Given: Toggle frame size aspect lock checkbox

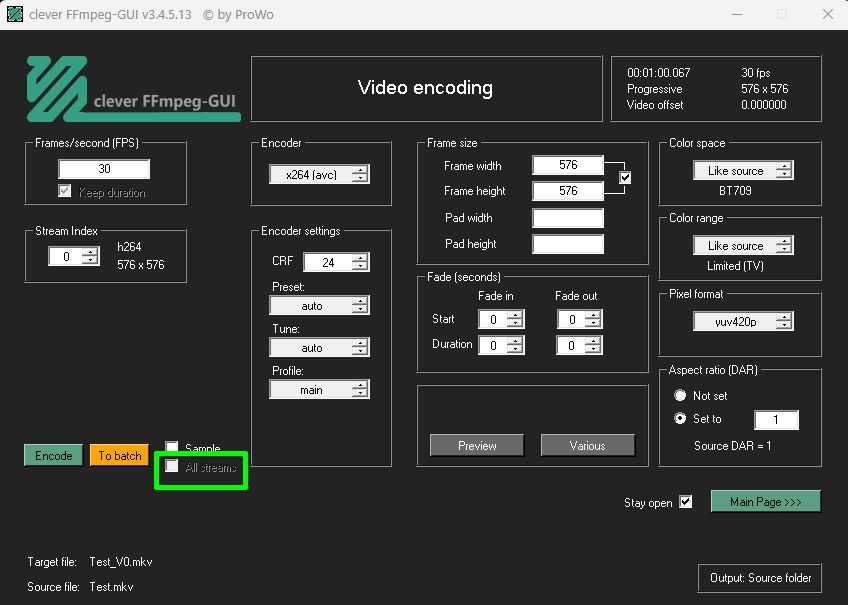Looking at the screenshot, I should tap(625, 177).
